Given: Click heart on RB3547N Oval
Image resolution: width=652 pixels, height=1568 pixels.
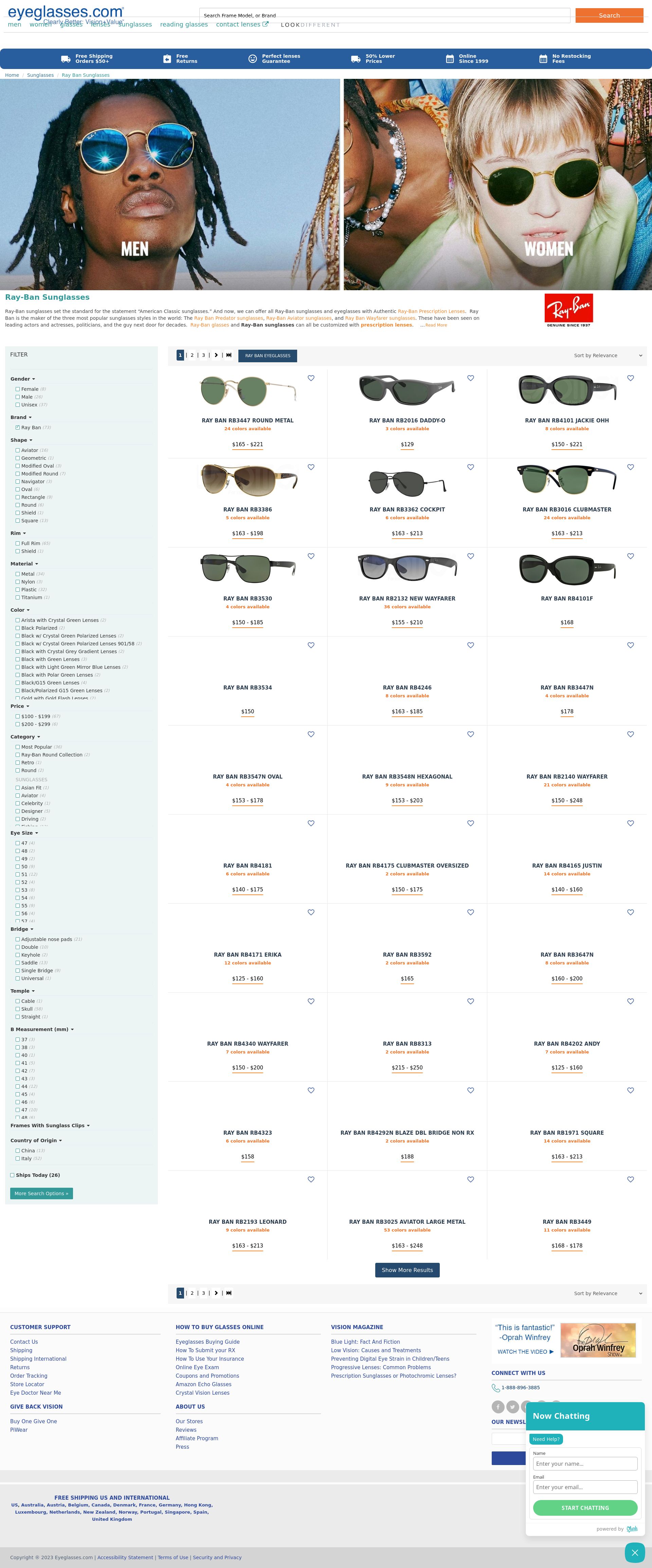Looking at the screenshot, I should click(311, 734).
